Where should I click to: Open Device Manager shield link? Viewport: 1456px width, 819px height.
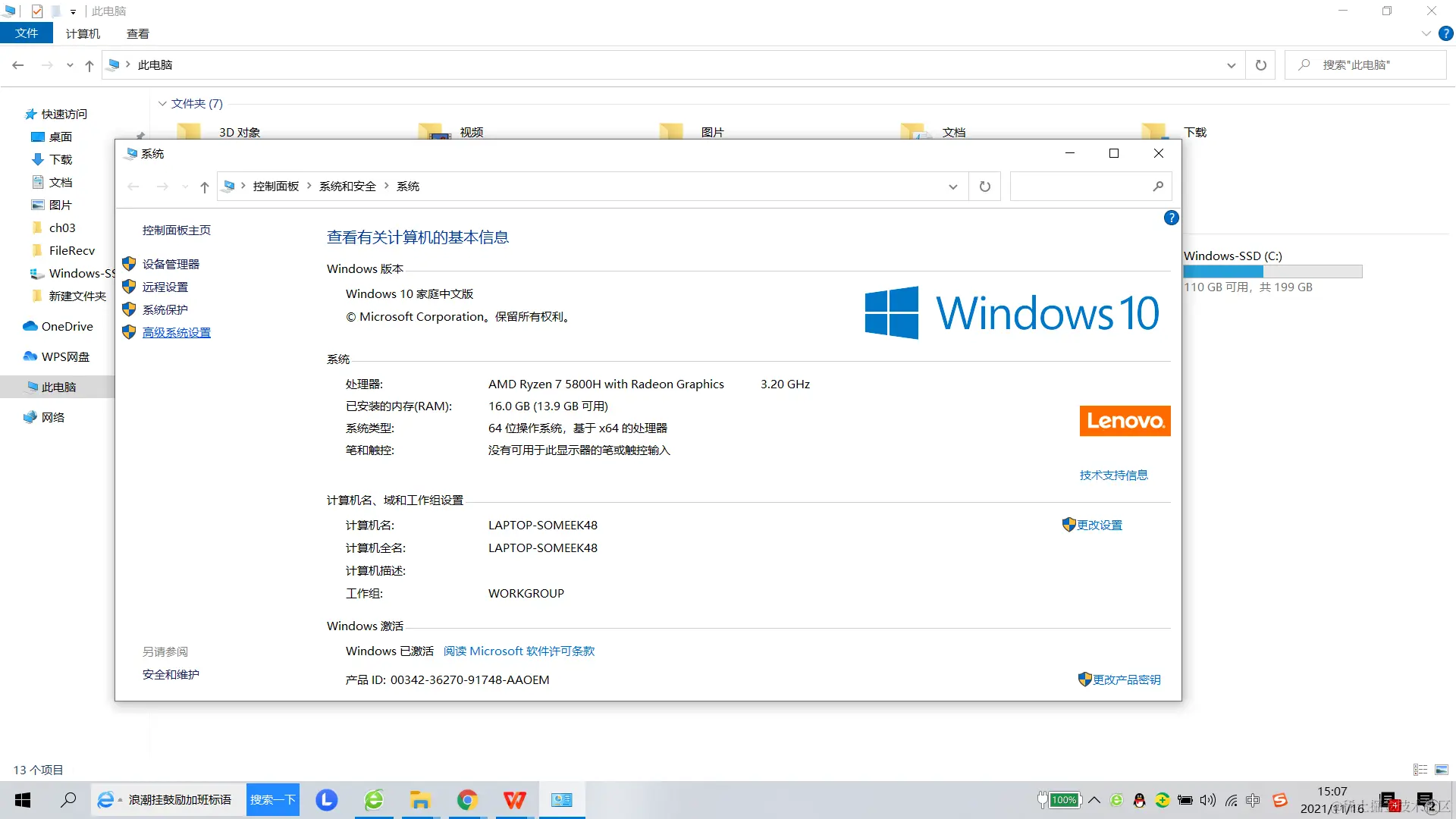click(x=171, y=264)
